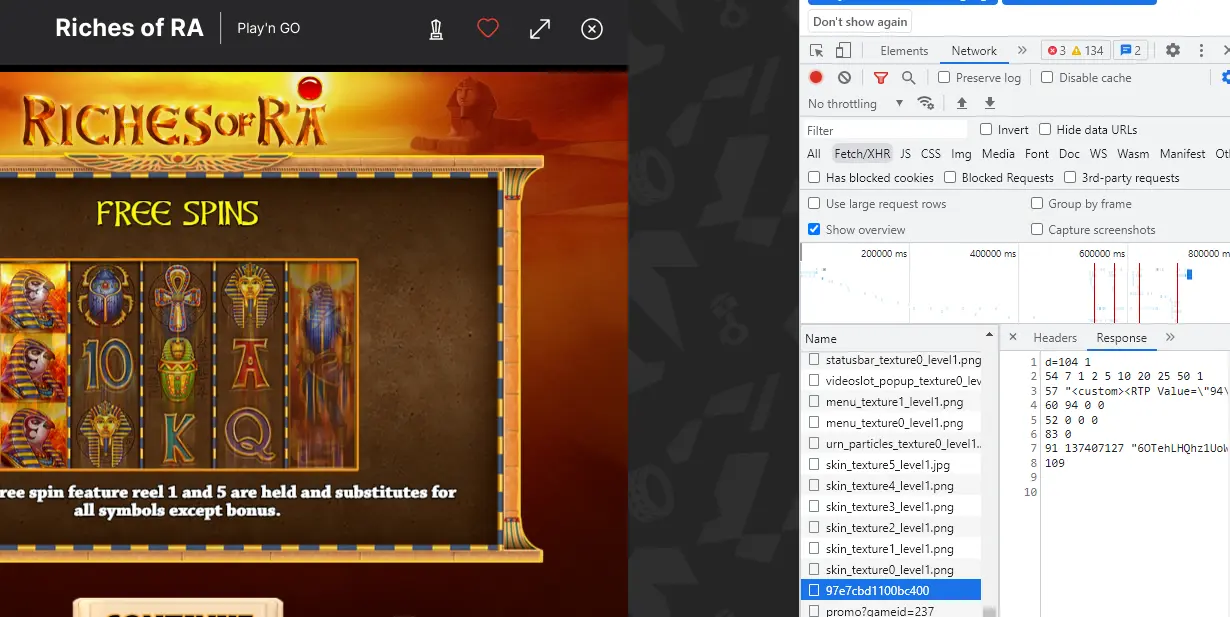1230x617 pixels.
Task: Stop recording network log
Action: [816, 77]
